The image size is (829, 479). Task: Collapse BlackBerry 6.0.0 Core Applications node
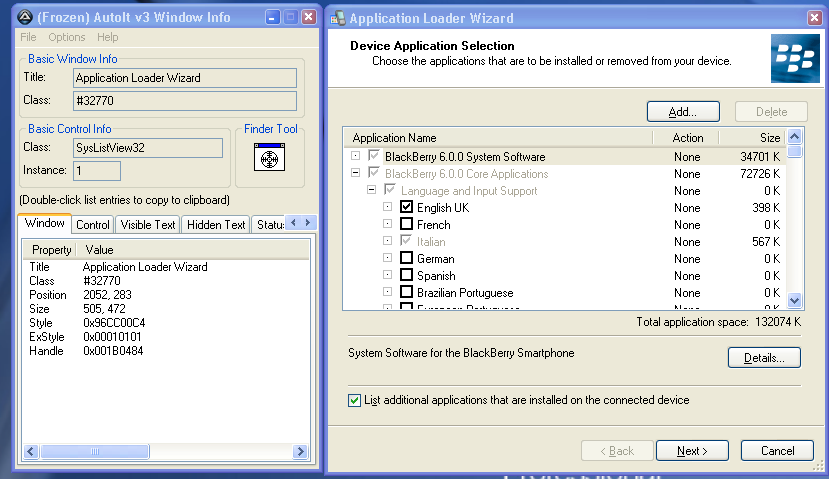(355, 173)
